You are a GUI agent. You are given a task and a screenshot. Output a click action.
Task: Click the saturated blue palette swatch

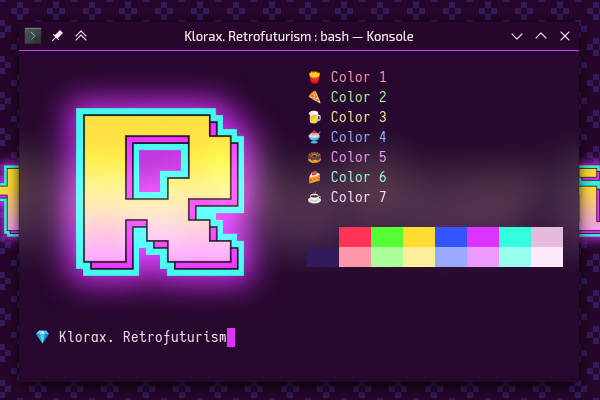451,237
